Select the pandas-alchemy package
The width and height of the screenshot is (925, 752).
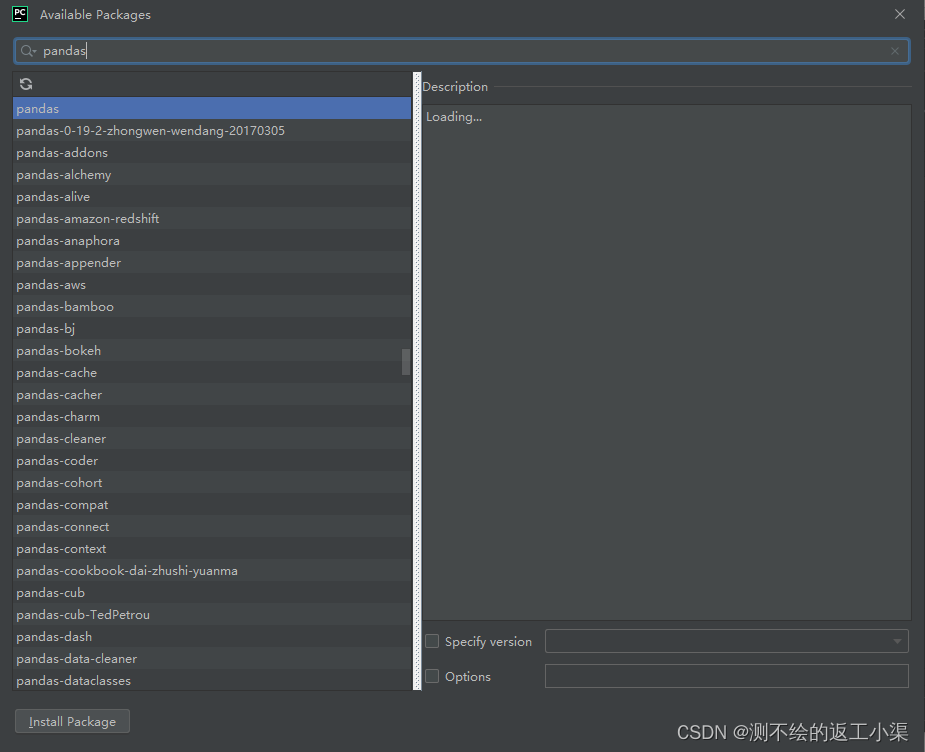click(x=212, y=175)
